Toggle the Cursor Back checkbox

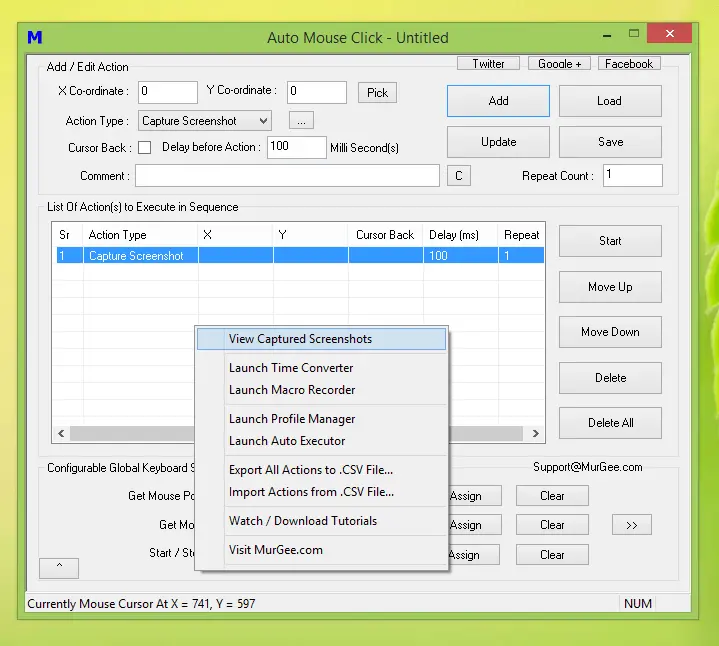point(144,147)
